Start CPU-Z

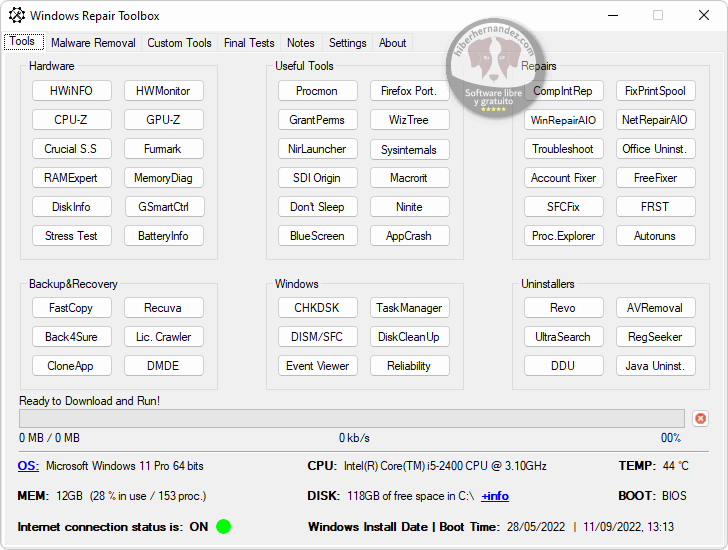(x=72, y=120)
